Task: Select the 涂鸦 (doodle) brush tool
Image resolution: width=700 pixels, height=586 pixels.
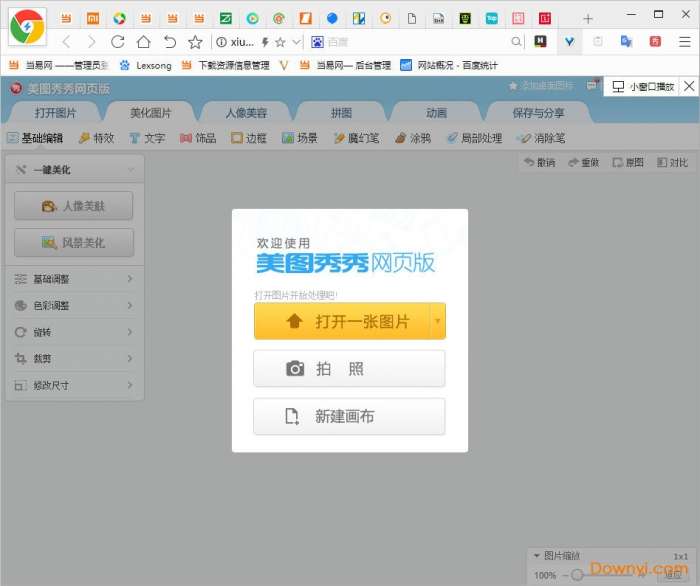Action: point(410,138)
